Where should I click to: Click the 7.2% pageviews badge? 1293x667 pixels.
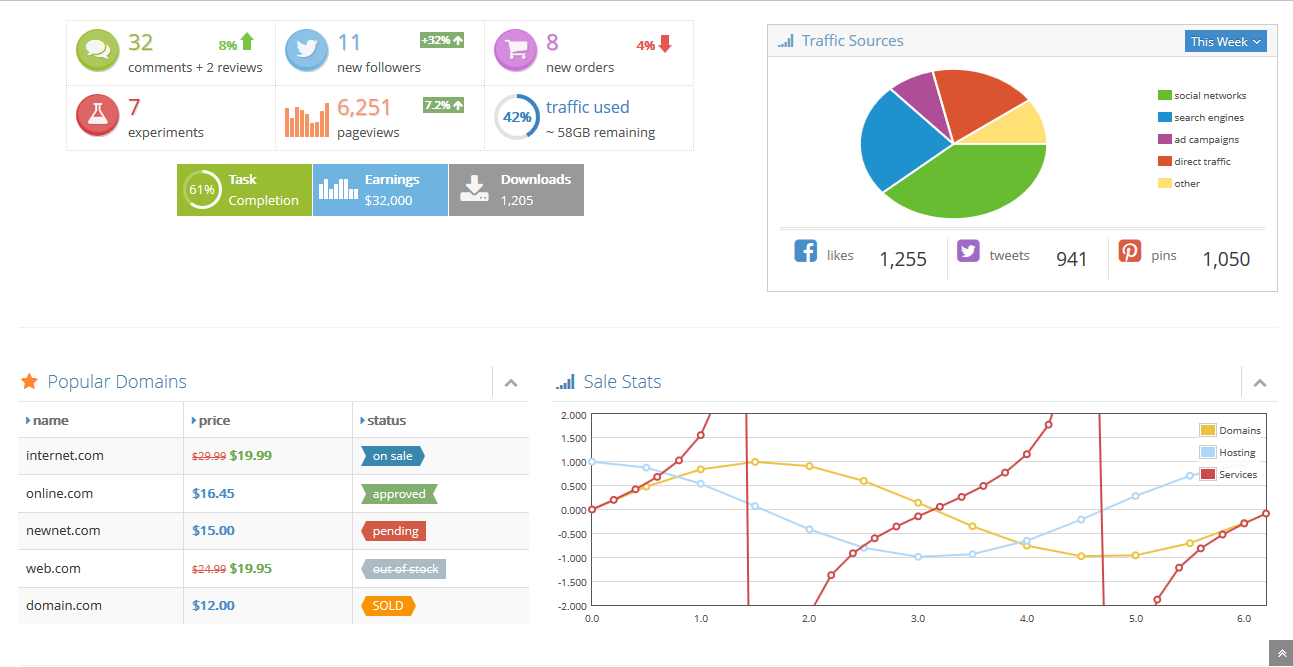click(x=443, y=105)
